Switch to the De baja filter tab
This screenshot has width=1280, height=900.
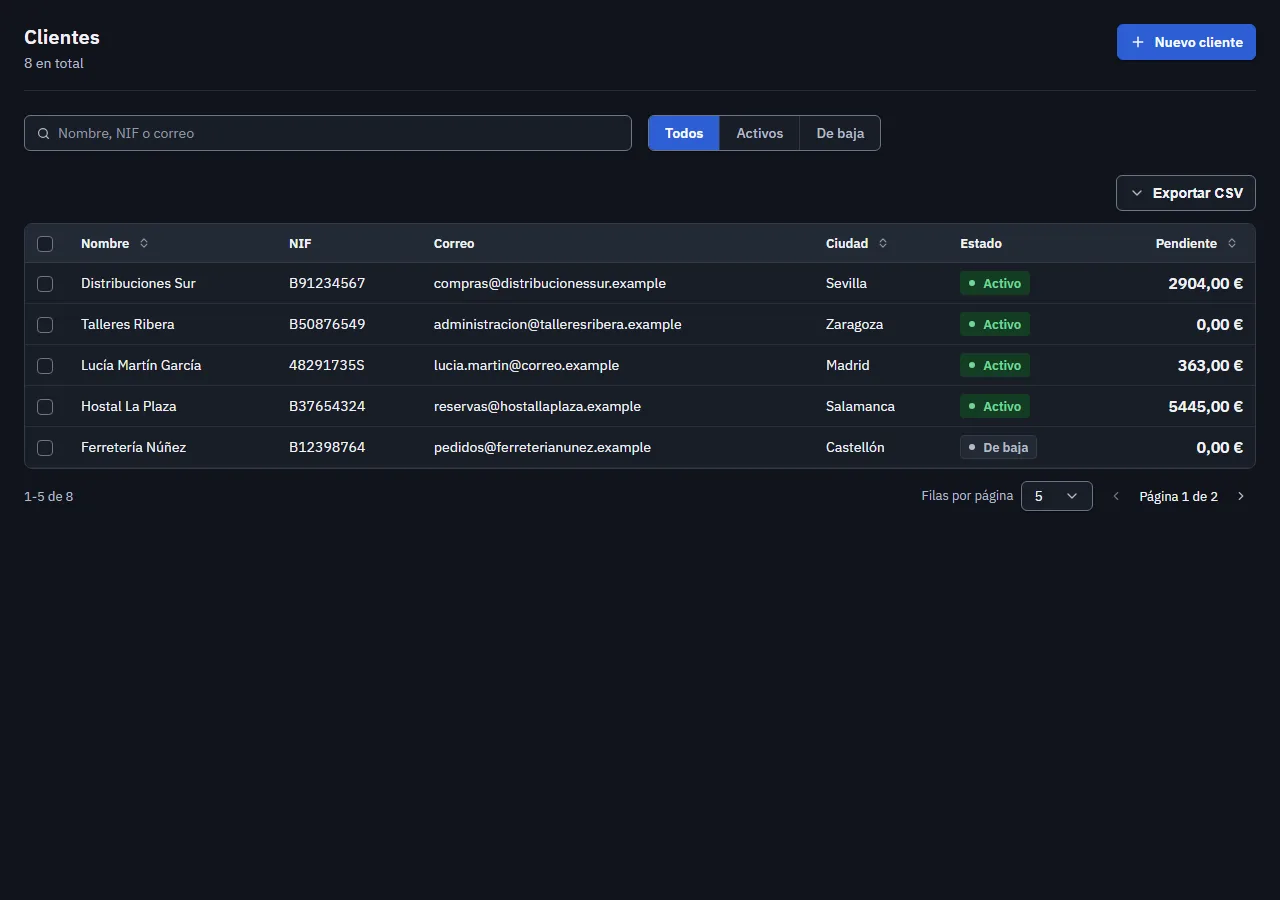point(840,133)
